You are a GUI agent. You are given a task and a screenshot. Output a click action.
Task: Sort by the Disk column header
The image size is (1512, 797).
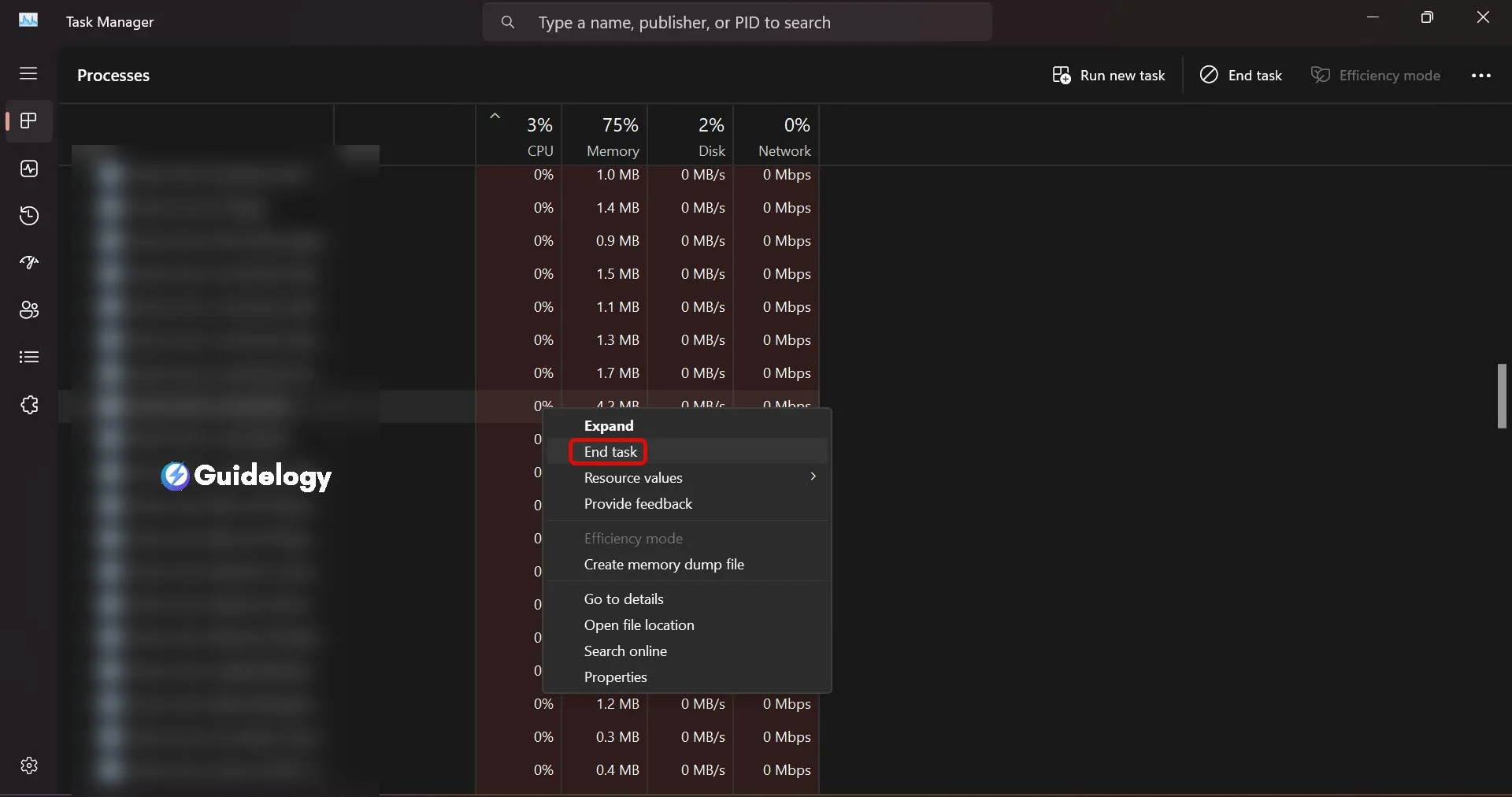tap(691, 135)
